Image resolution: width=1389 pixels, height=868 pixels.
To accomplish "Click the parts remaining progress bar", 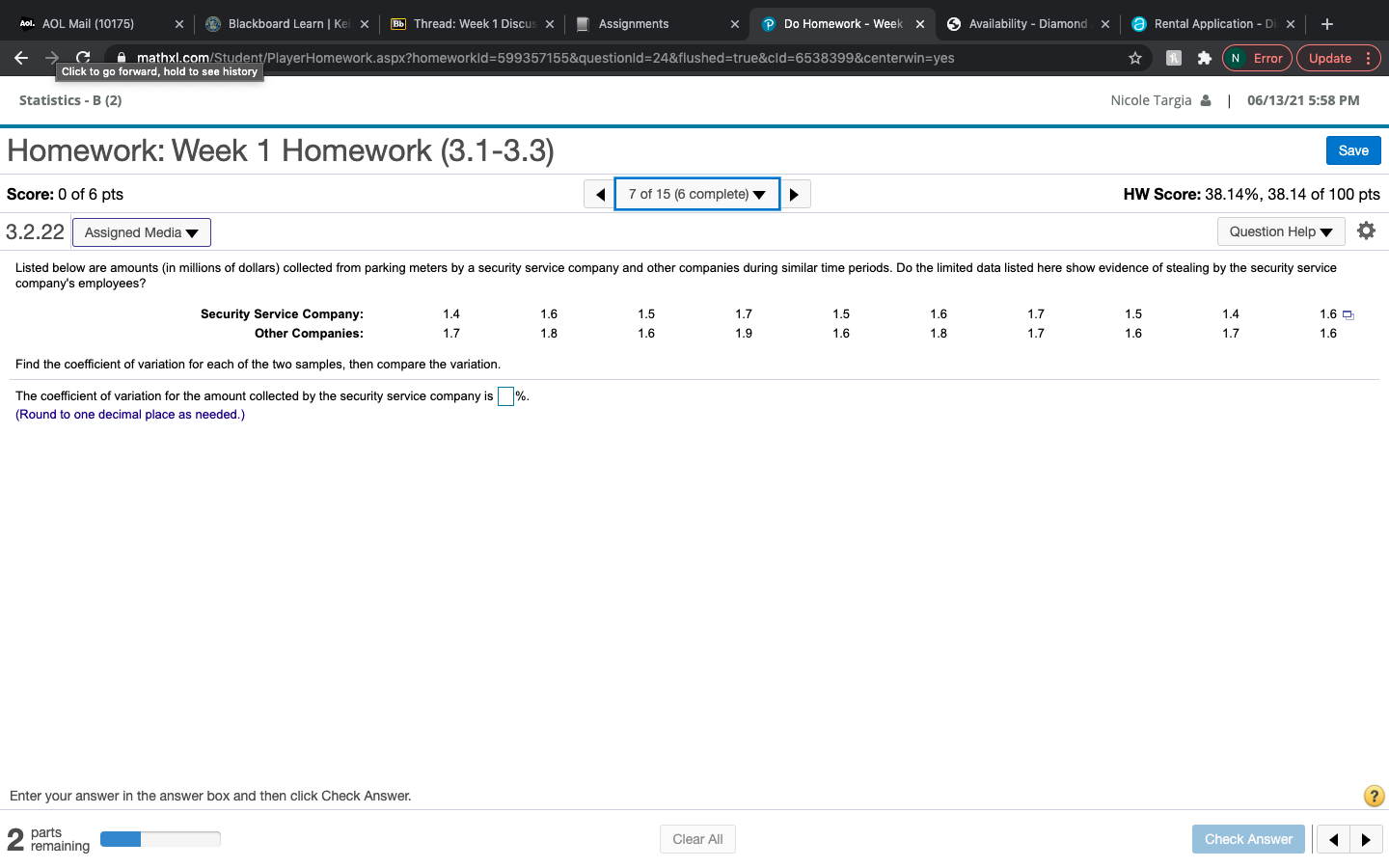I will tap(160, 839).
